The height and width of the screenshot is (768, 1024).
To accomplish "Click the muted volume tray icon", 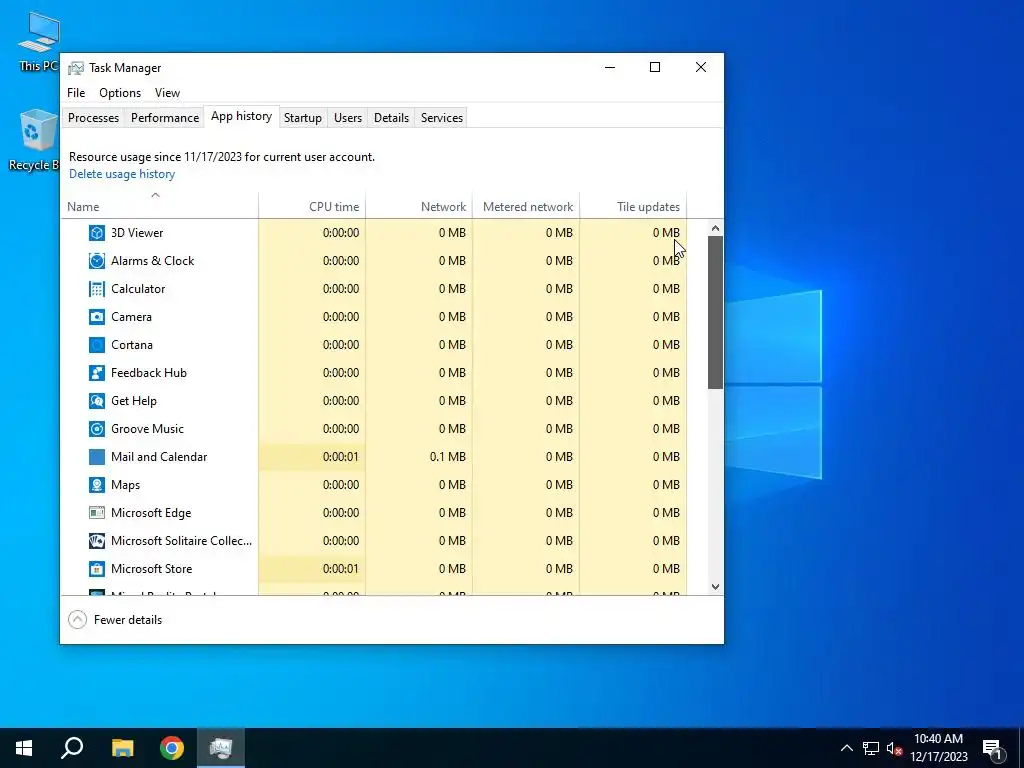I will (894, 748).
